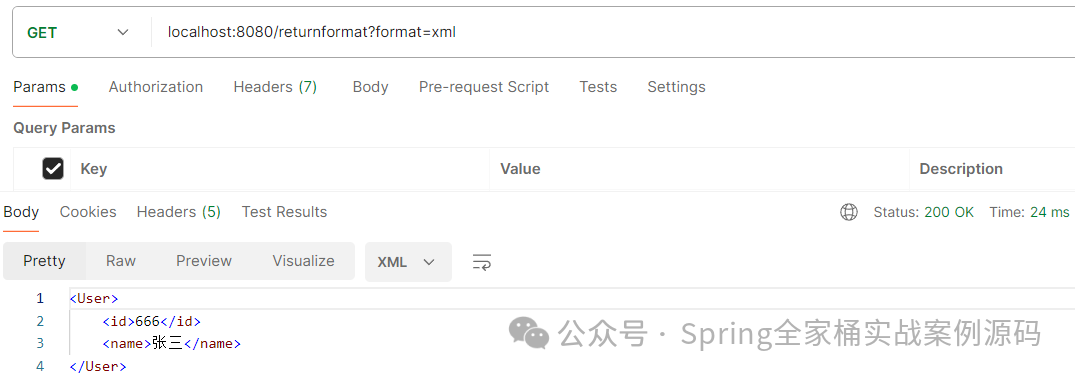Open the XML format dropdown
Image resolution: width=1075 pixels, height=376 pixels.
408,261
